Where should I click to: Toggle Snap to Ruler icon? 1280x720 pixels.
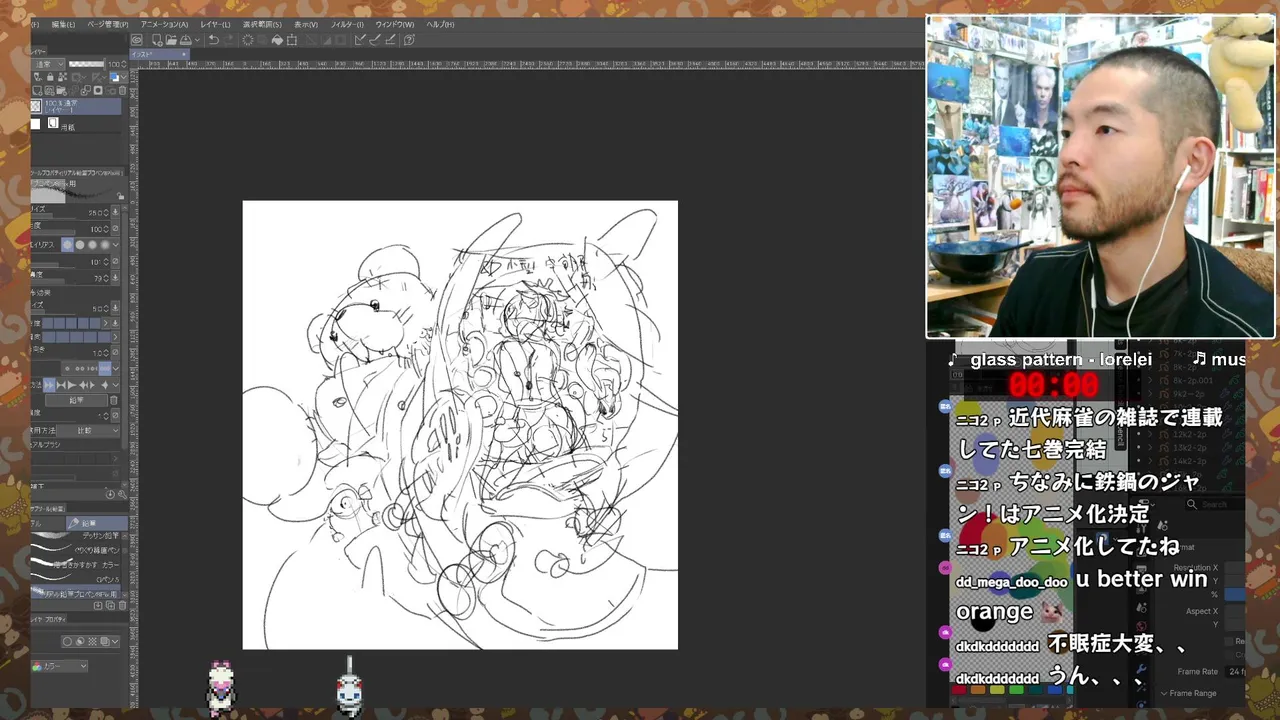point(360,40)
